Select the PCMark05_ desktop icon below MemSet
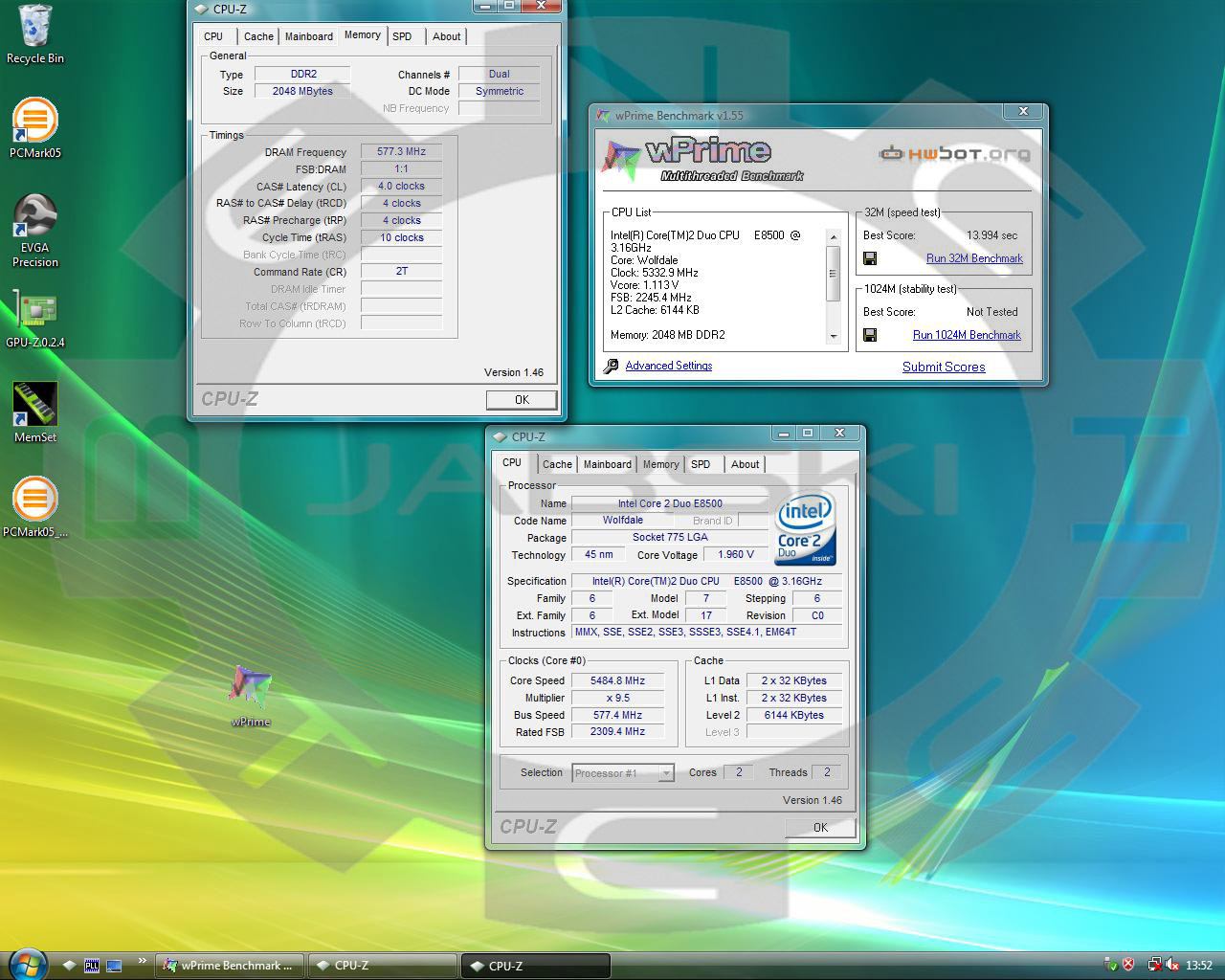The height and width of the screenshot is (980, 1225). click(x=35, y=507)
